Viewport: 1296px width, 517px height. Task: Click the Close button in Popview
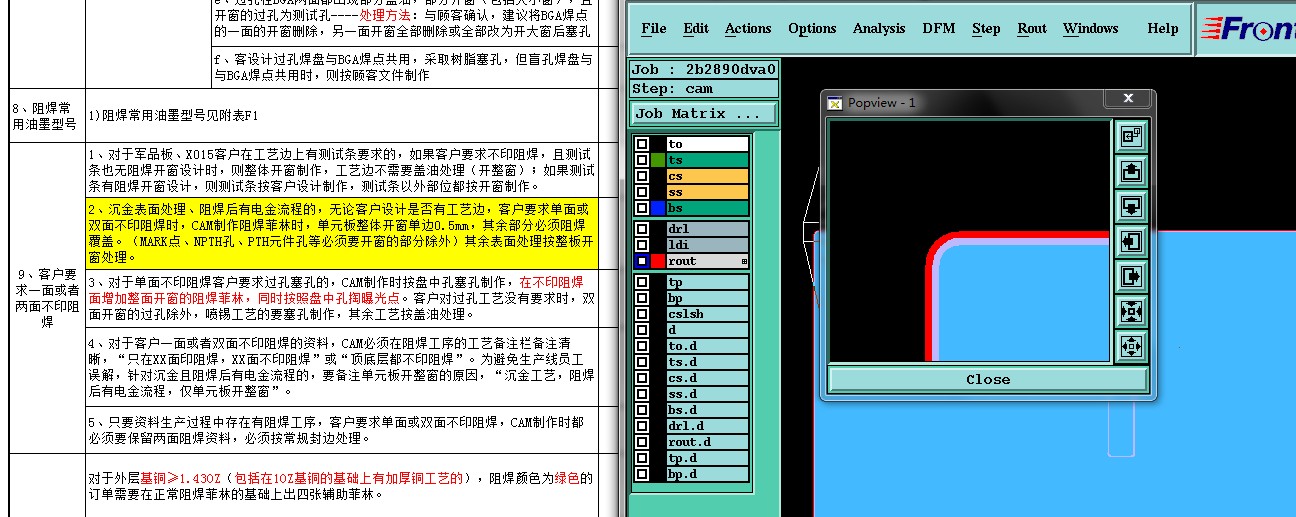pos(988,379)
